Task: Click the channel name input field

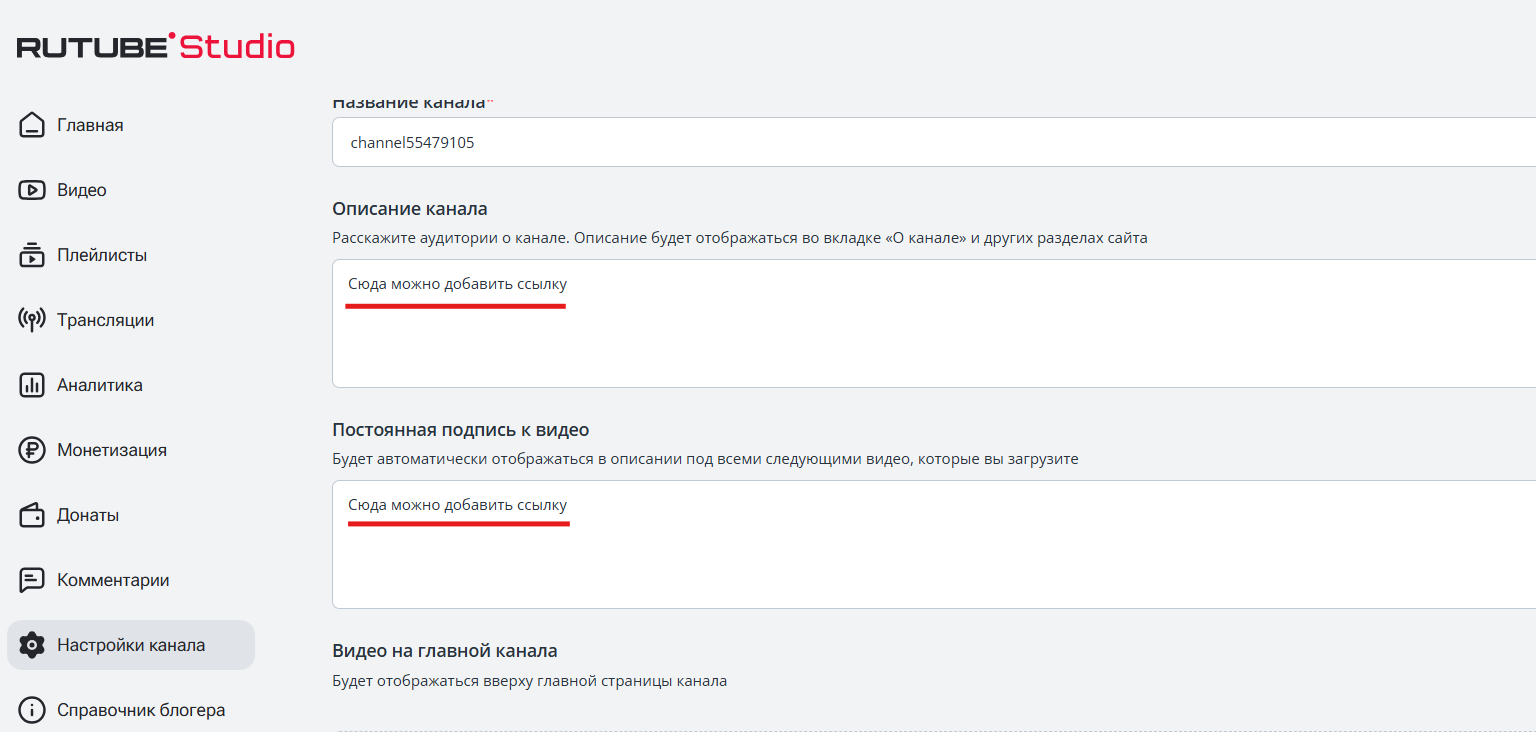Action: point(700,141)
